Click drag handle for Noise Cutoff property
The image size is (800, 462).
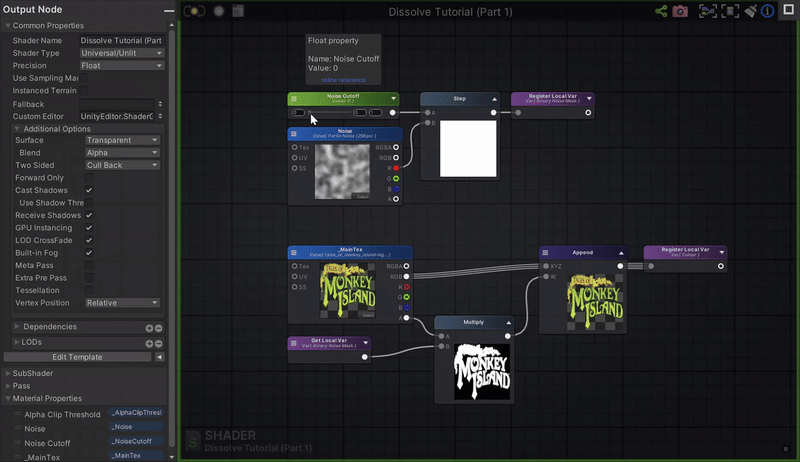click(x=17, y=443)
